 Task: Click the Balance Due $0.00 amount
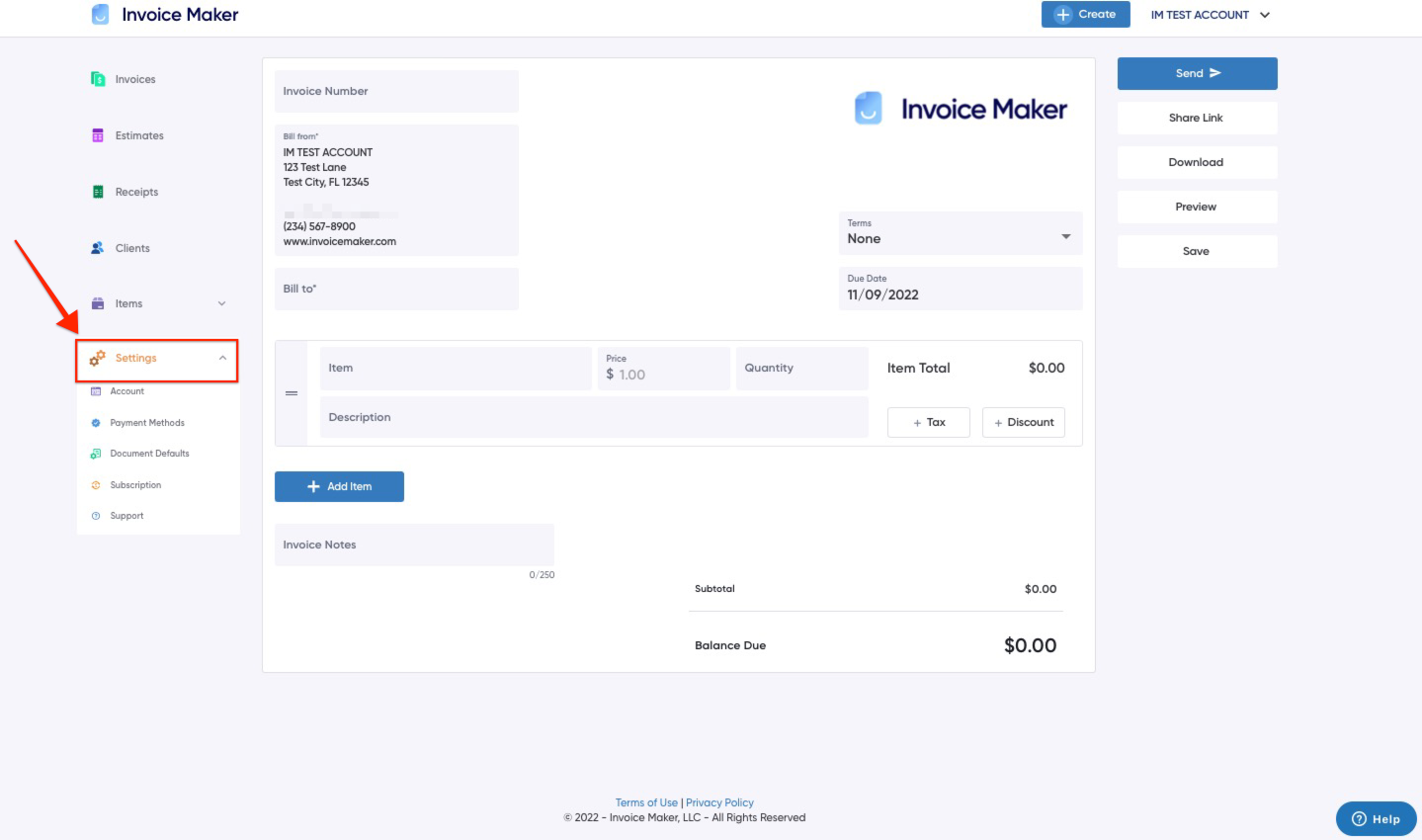tap(1030, 645)
